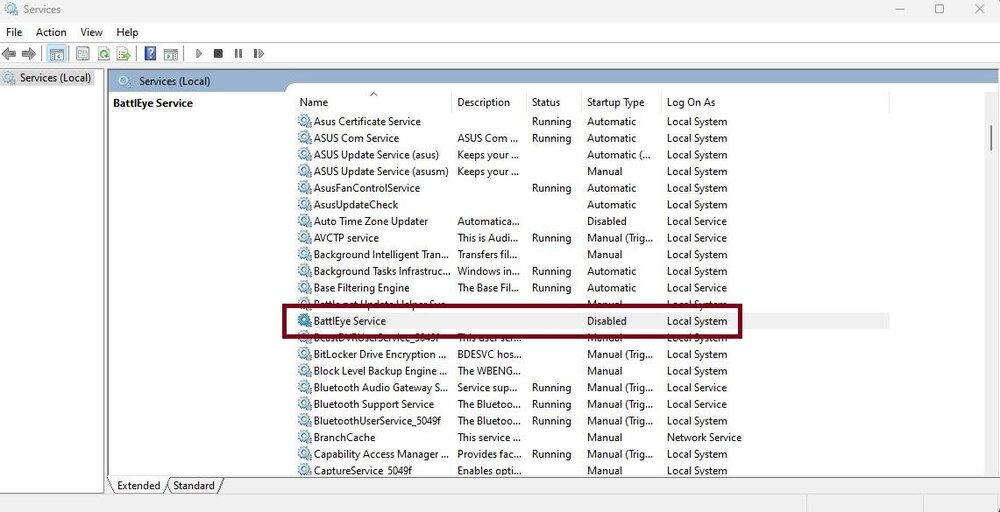This screenshot has width=1000, height=512.
Task: Select CaptureService_5049f entry
Action: [363, 470]
